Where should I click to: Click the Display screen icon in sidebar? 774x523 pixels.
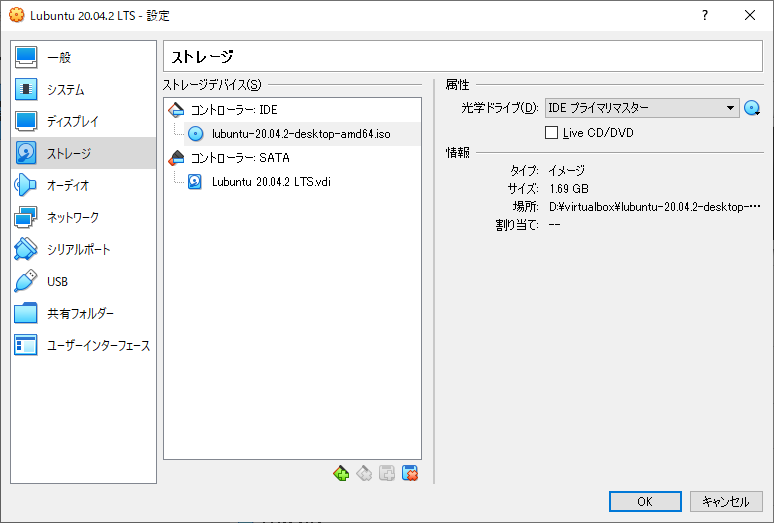click(26, 121)
